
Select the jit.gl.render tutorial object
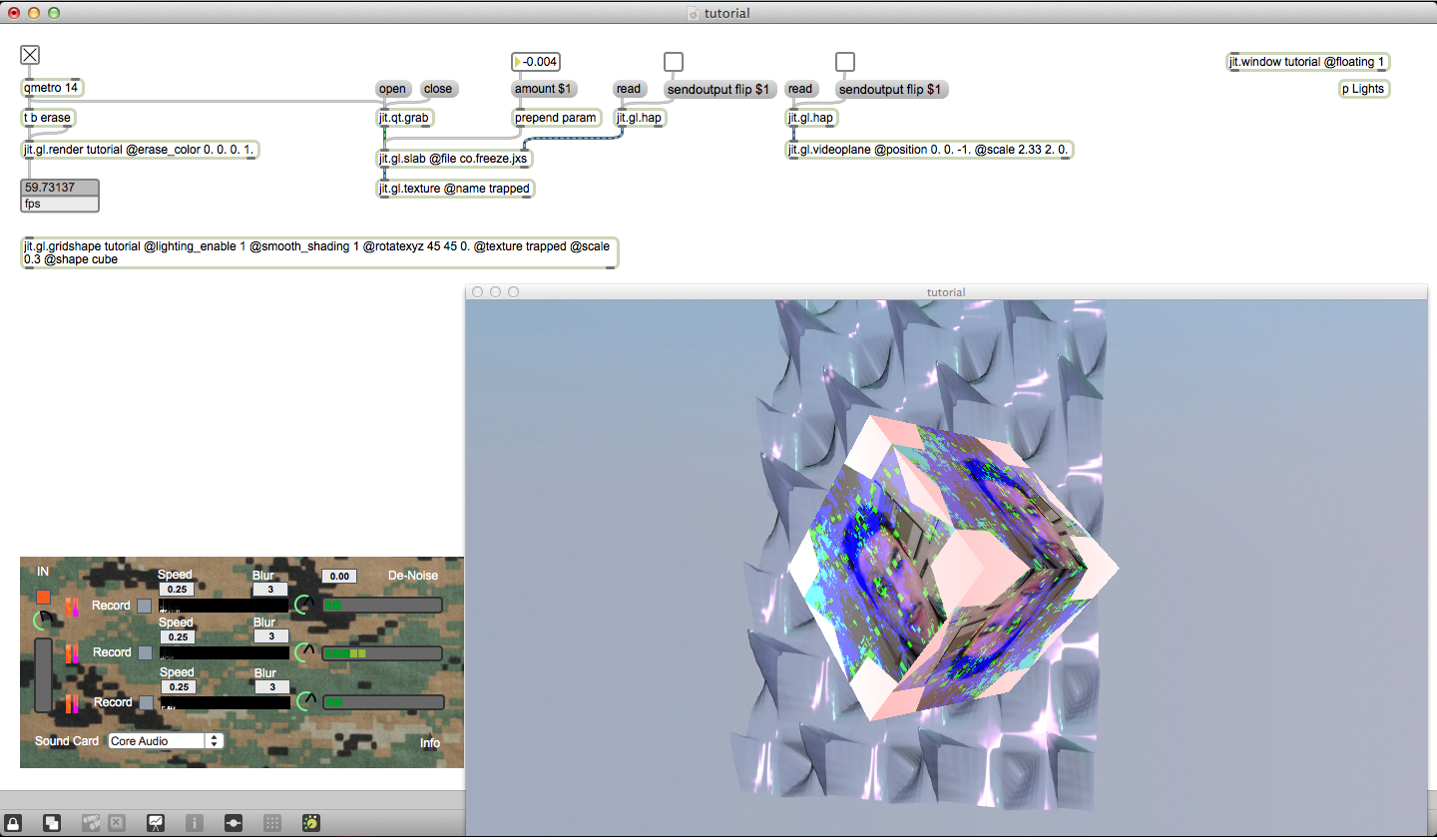coord(140,150)
